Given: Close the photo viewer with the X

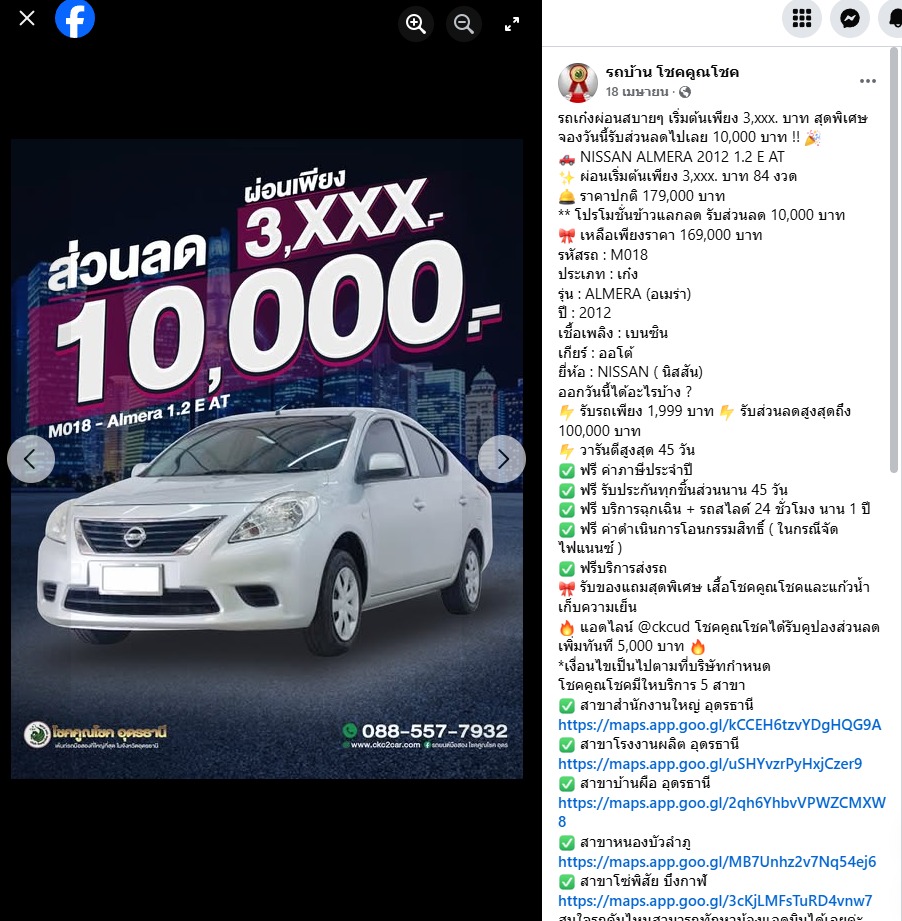Looking at the screenshot, I should (27, 19).
